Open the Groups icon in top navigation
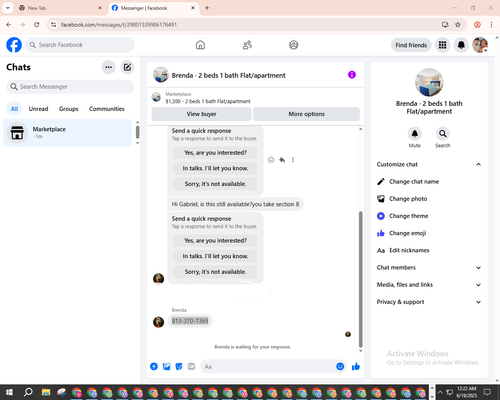 click(x=294, y=45)
